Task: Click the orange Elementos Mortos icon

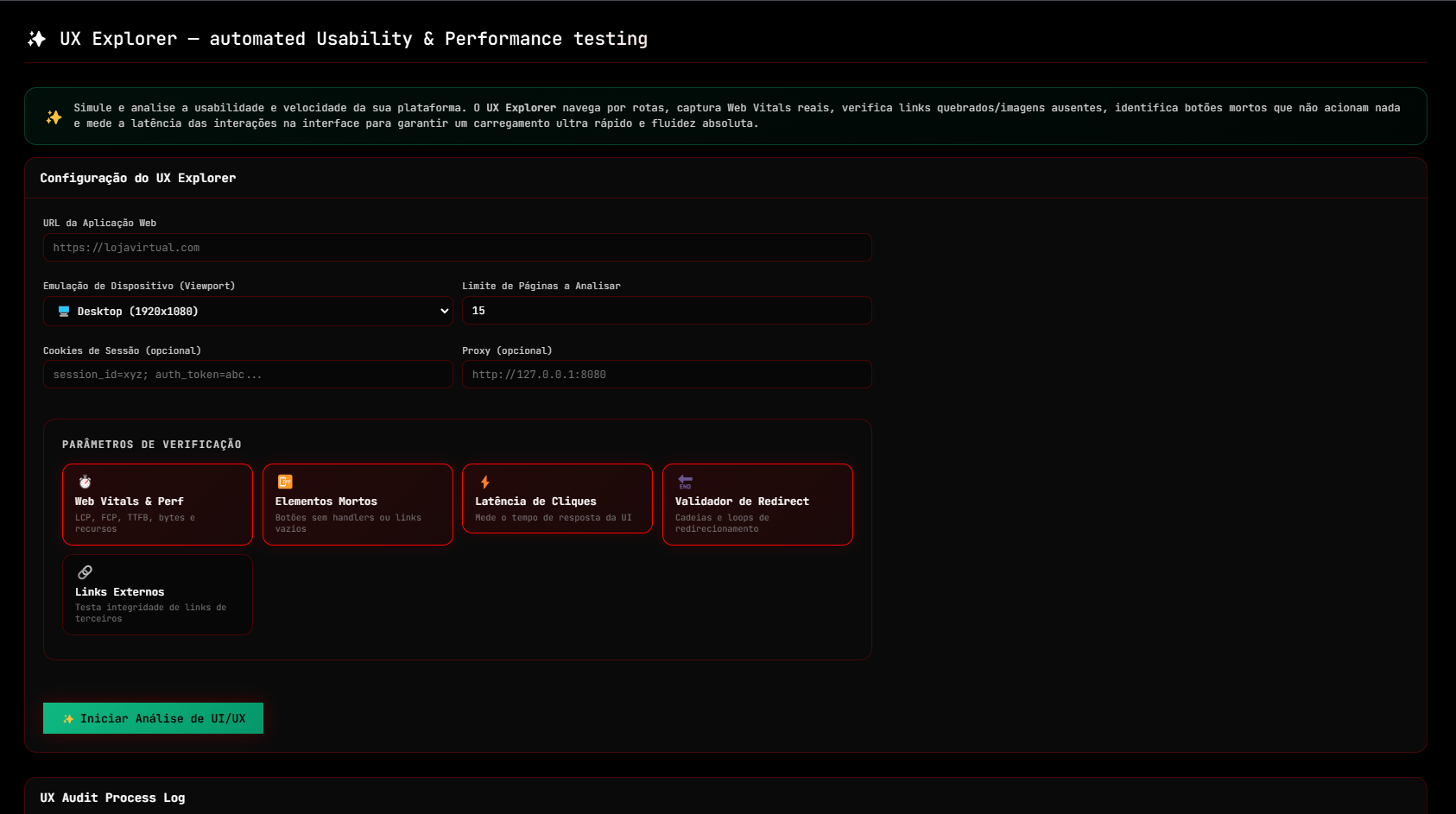Action: (x=285, y=482)
